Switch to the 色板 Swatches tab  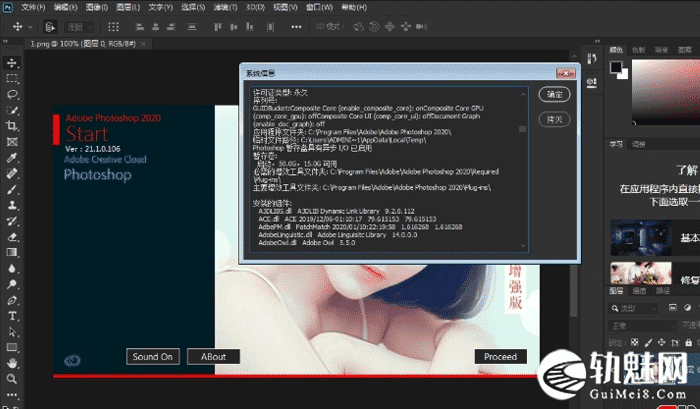click(639, 50)
